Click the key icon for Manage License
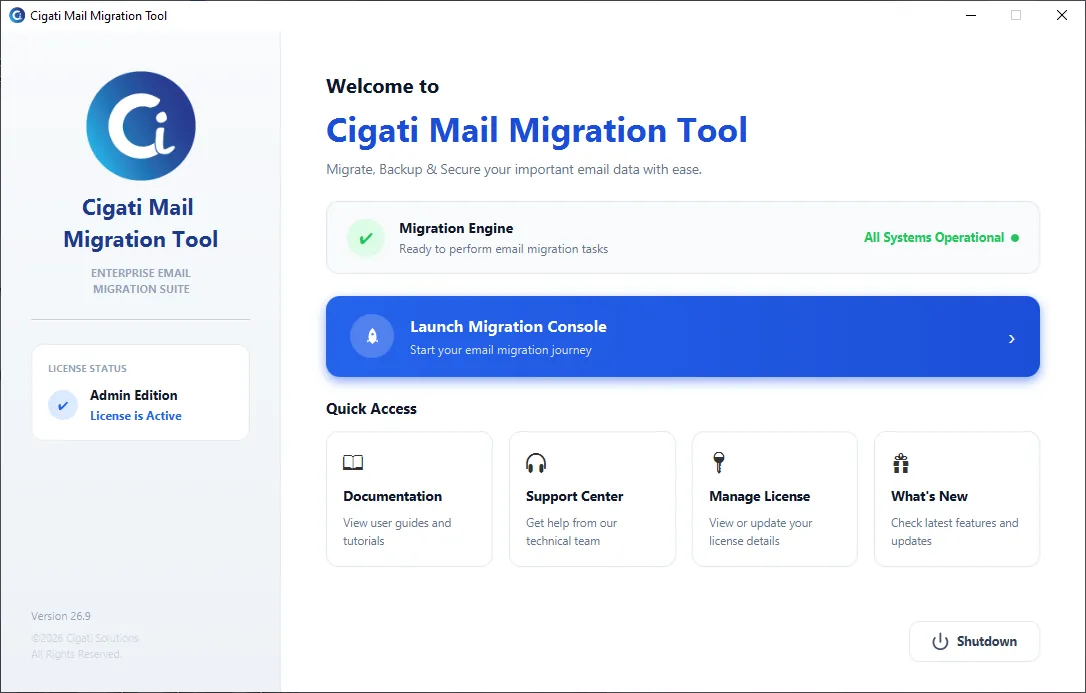The width and height of the screenshot is (1086, 693). tap(719, 462)
